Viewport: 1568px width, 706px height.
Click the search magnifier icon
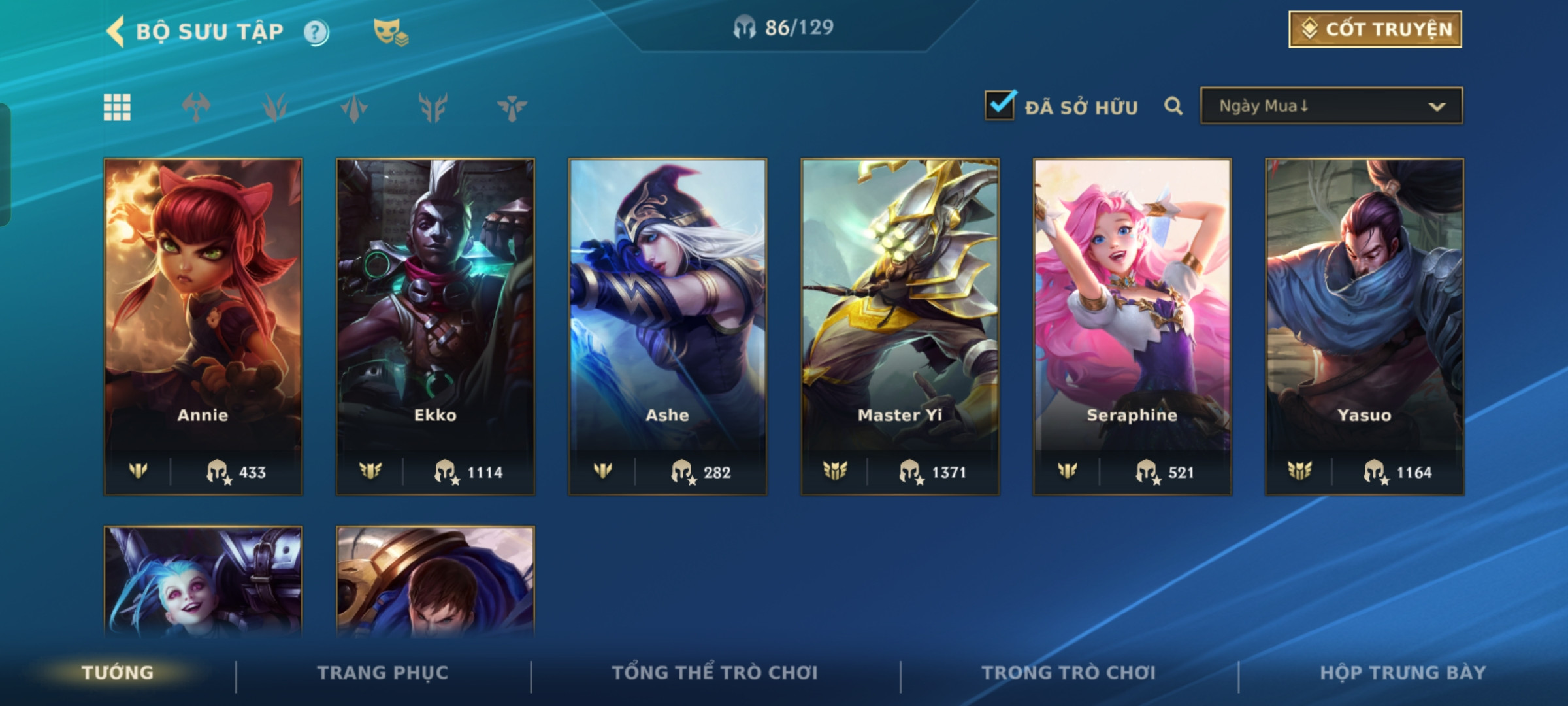click(x=1173, y=106)
